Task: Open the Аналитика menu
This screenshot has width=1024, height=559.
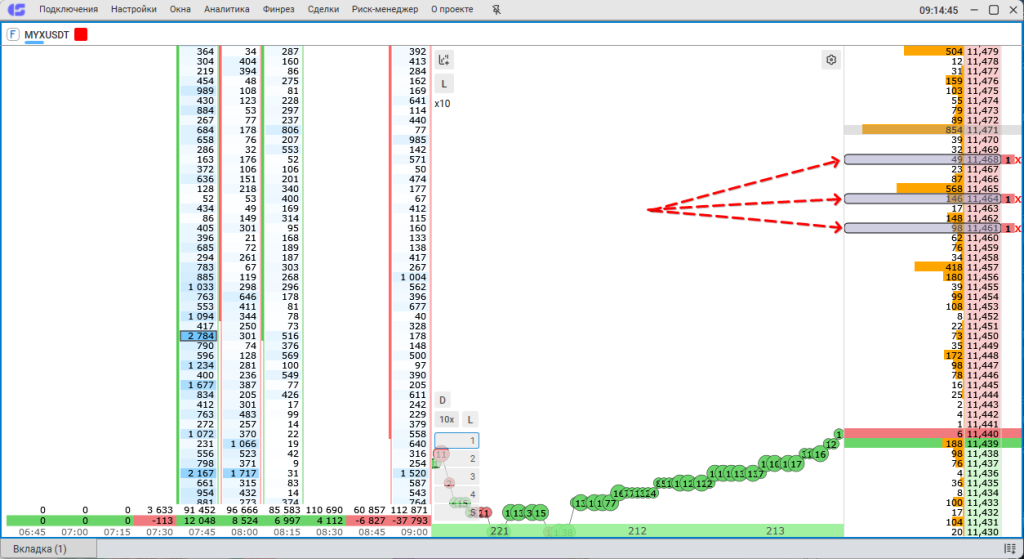Action: click(227, 10)
